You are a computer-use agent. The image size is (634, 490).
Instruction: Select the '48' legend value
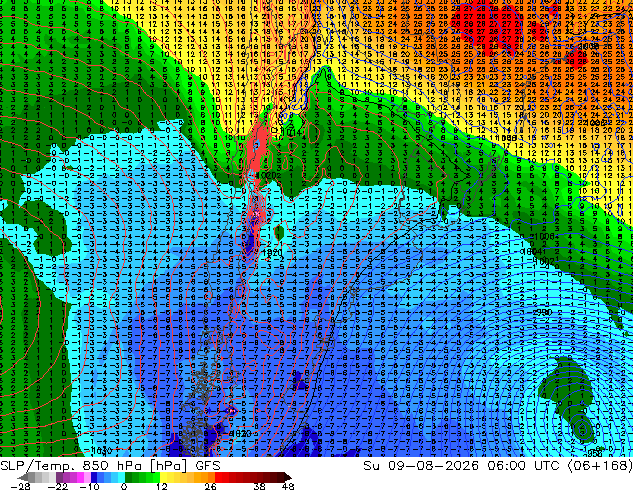point(287,486)
